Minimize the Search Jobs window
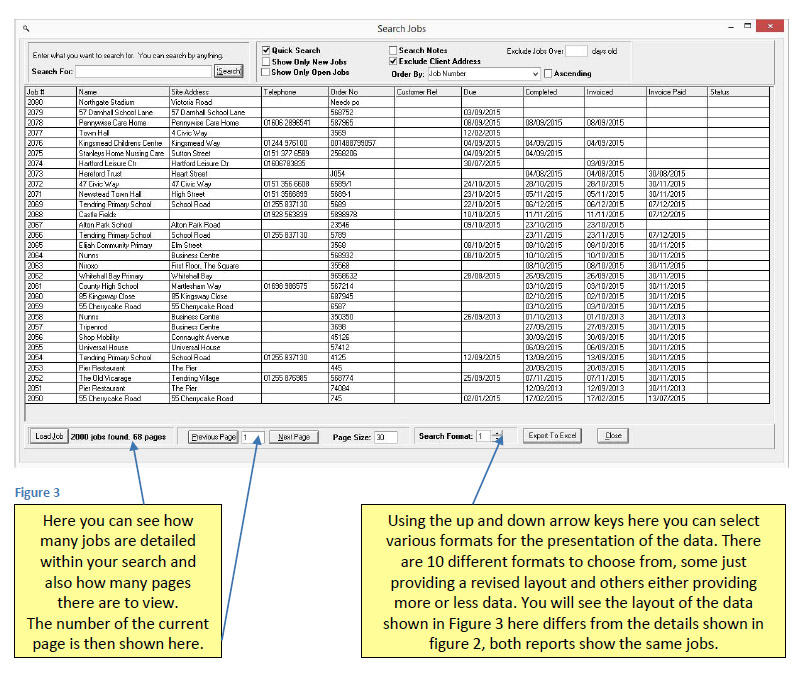Image resolution: width=810 pixels, height=674 pixels. click(x=730, y=26)
